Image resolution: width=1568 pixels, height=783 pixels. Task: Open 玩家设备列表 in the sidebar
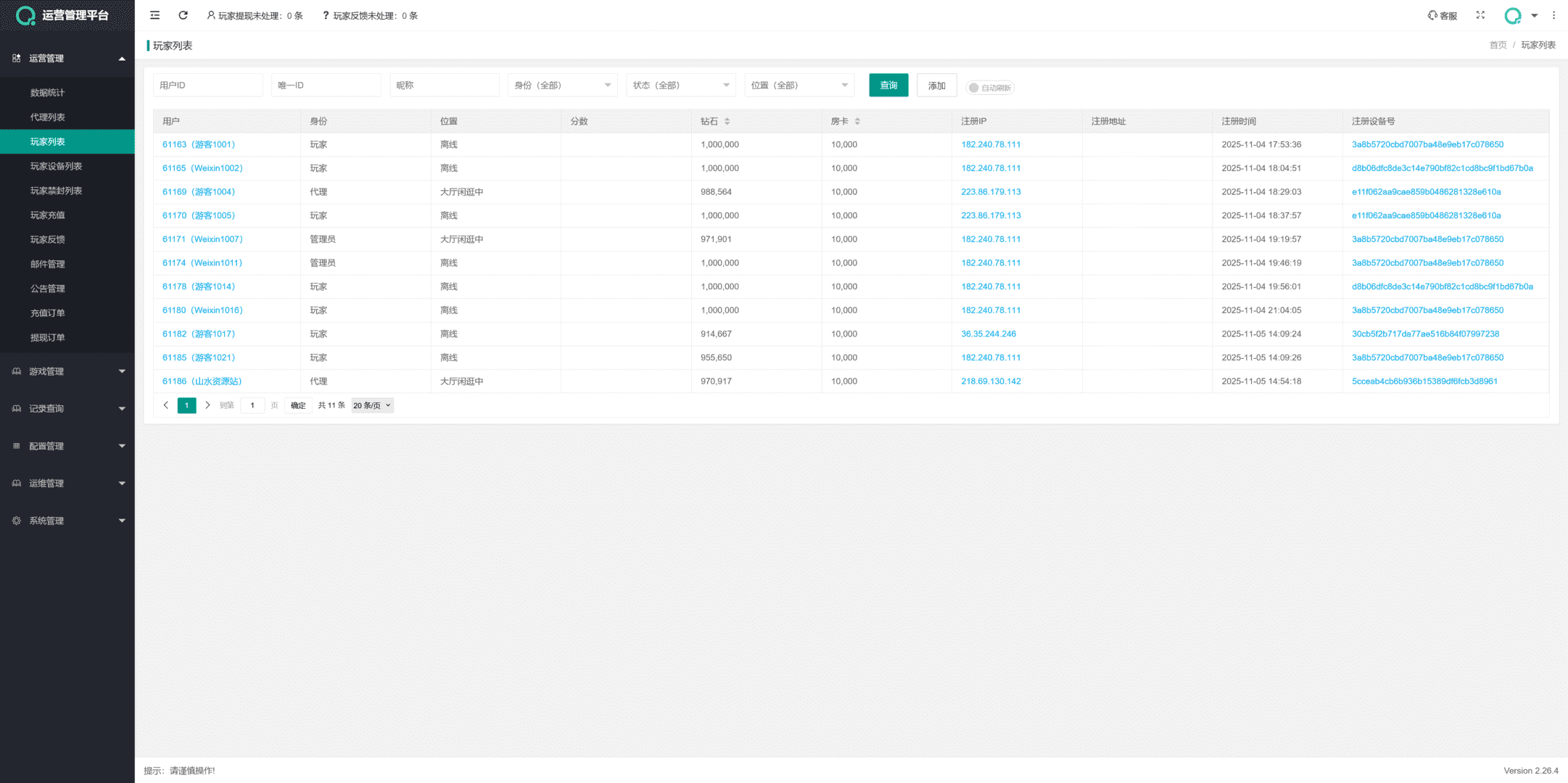pyautogui.click(x=56, y=166)
